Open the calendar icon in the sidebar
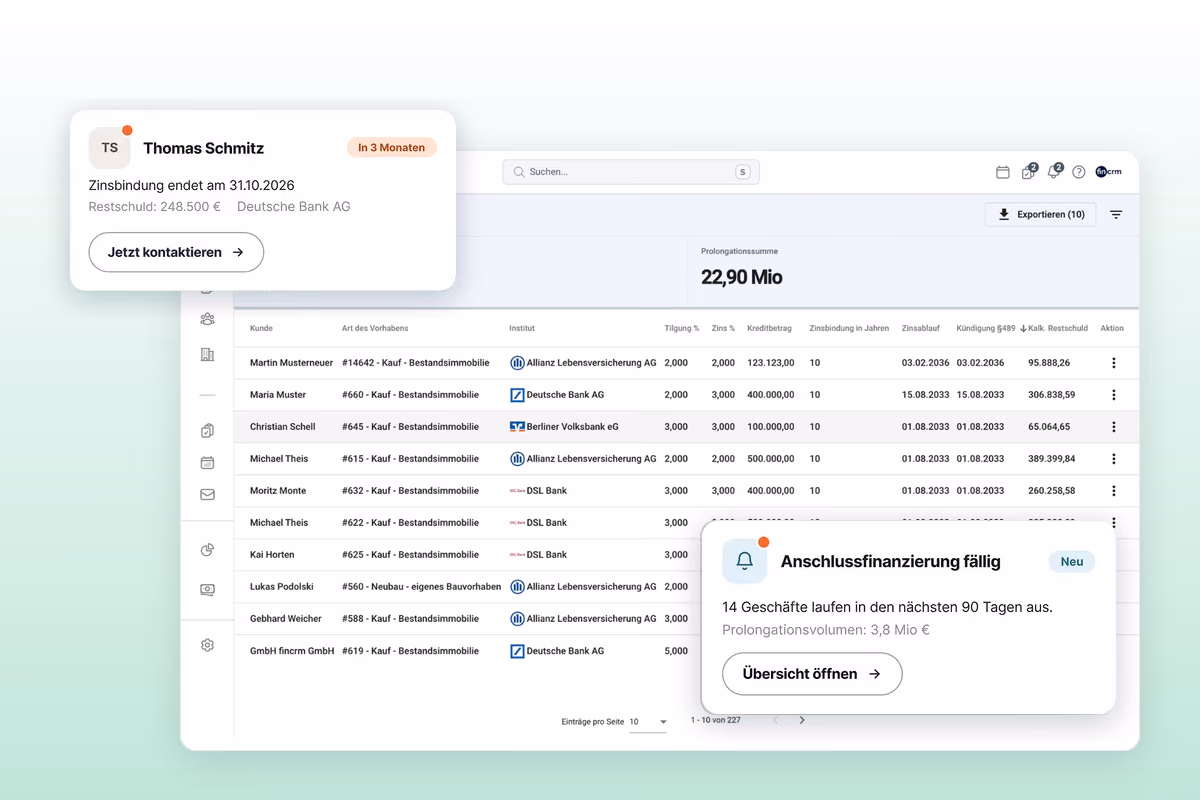This screenshot has width=1200, height=800. click(207, 463)
